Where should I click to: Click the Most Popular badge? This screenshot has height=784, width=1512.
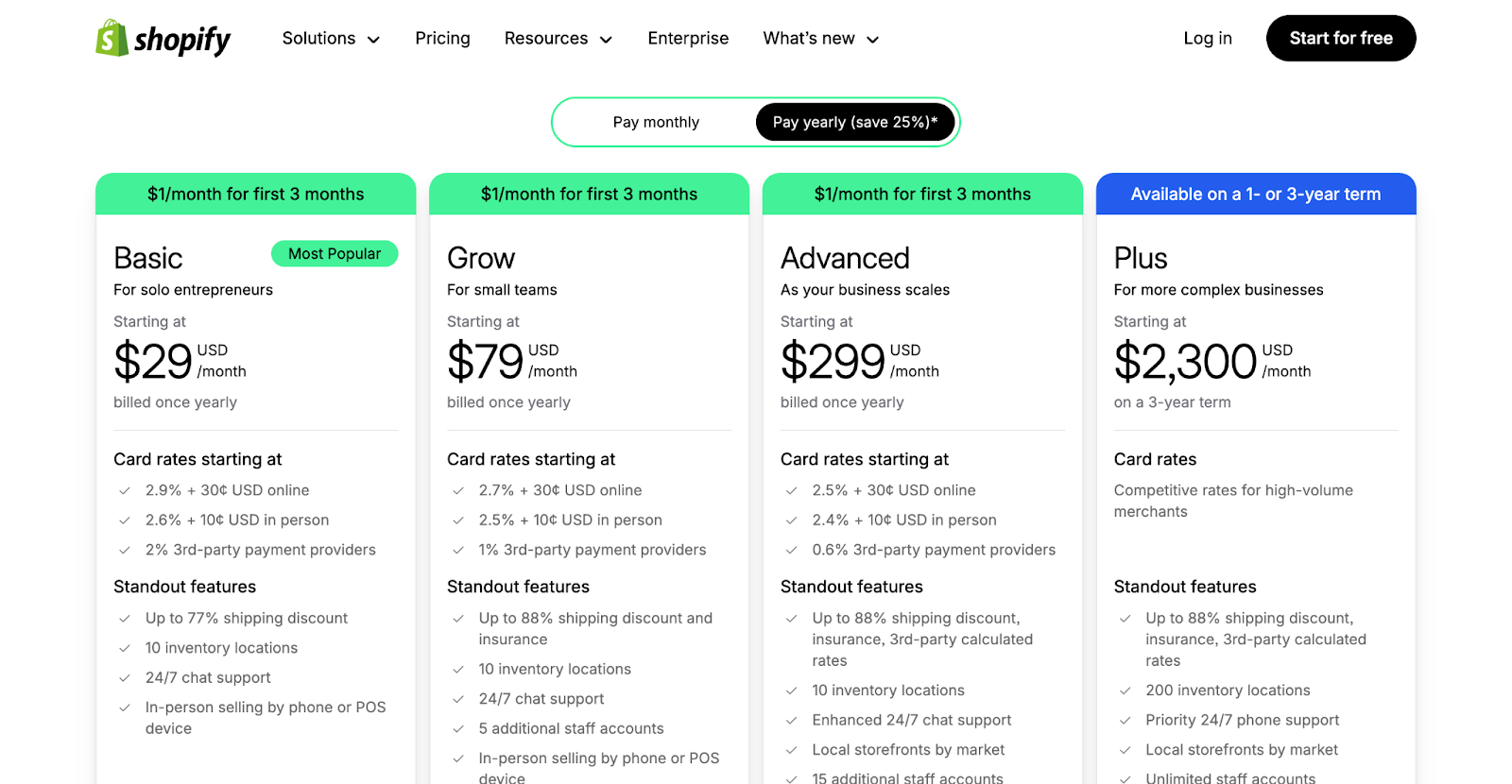click(x=335, y=253)
